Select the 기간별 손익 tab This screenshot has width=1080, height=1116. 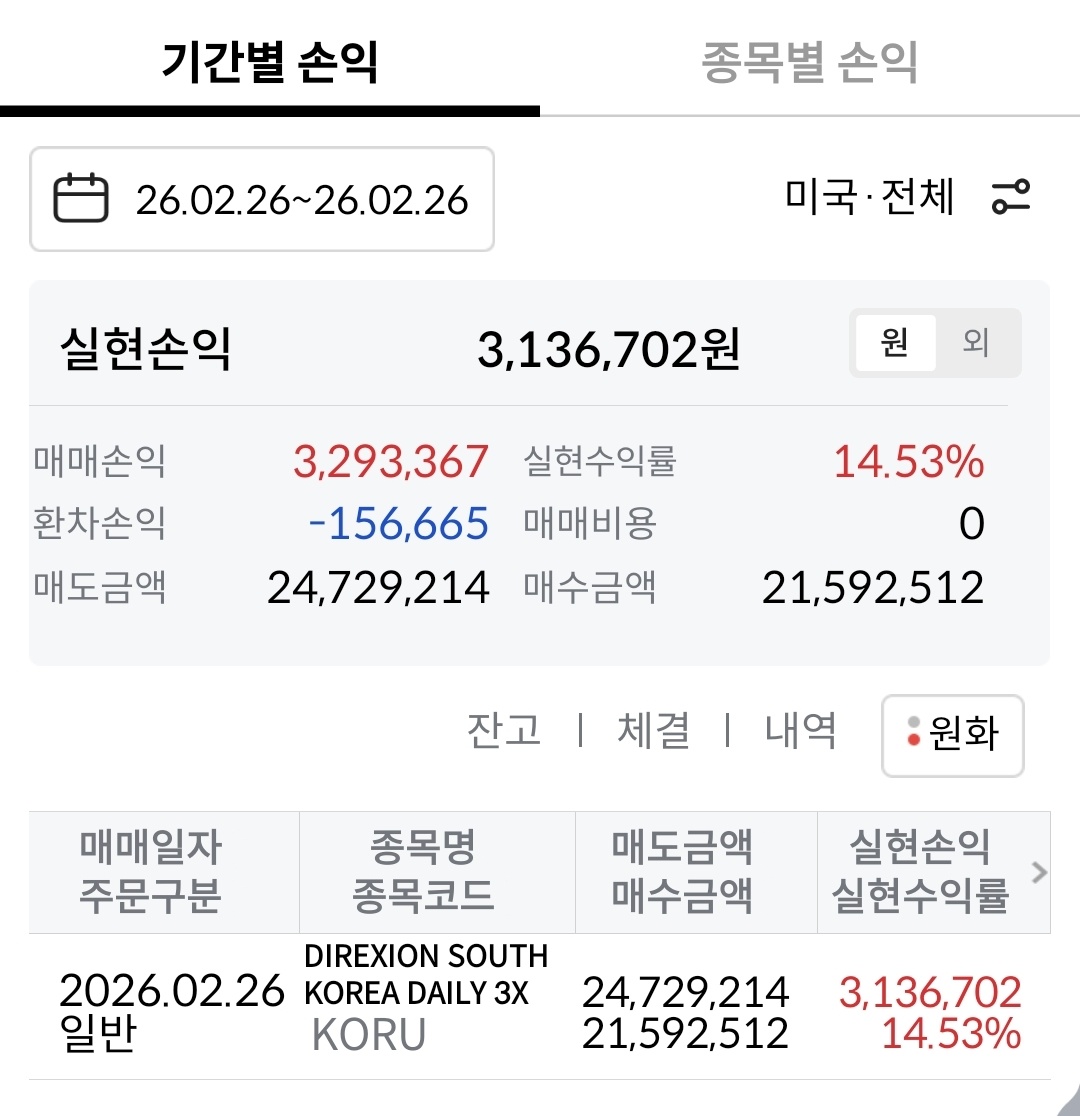click(270, 62)
